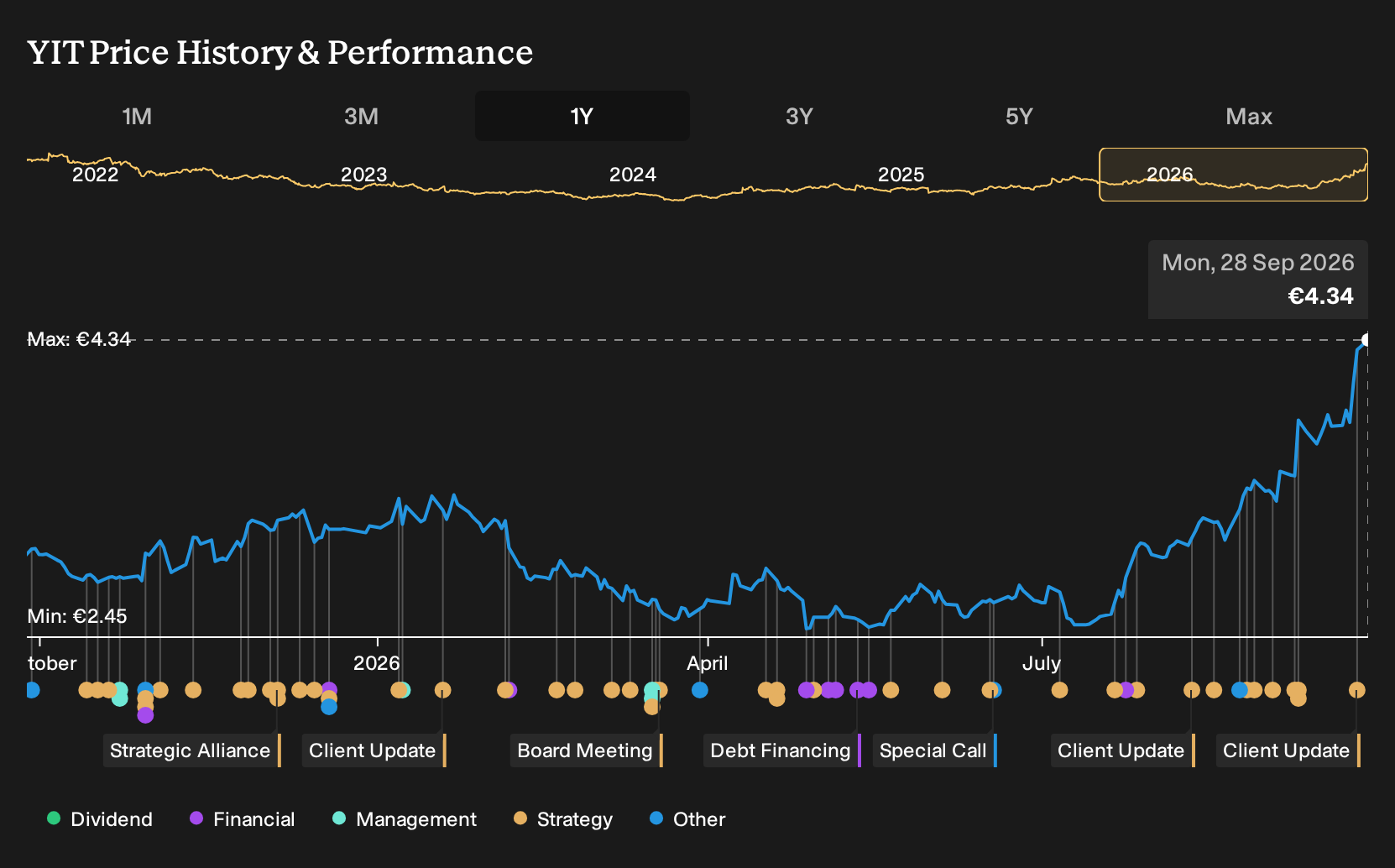Open the rightmost Client Update event label
1395x868 pixels.
click(1288, 750)
